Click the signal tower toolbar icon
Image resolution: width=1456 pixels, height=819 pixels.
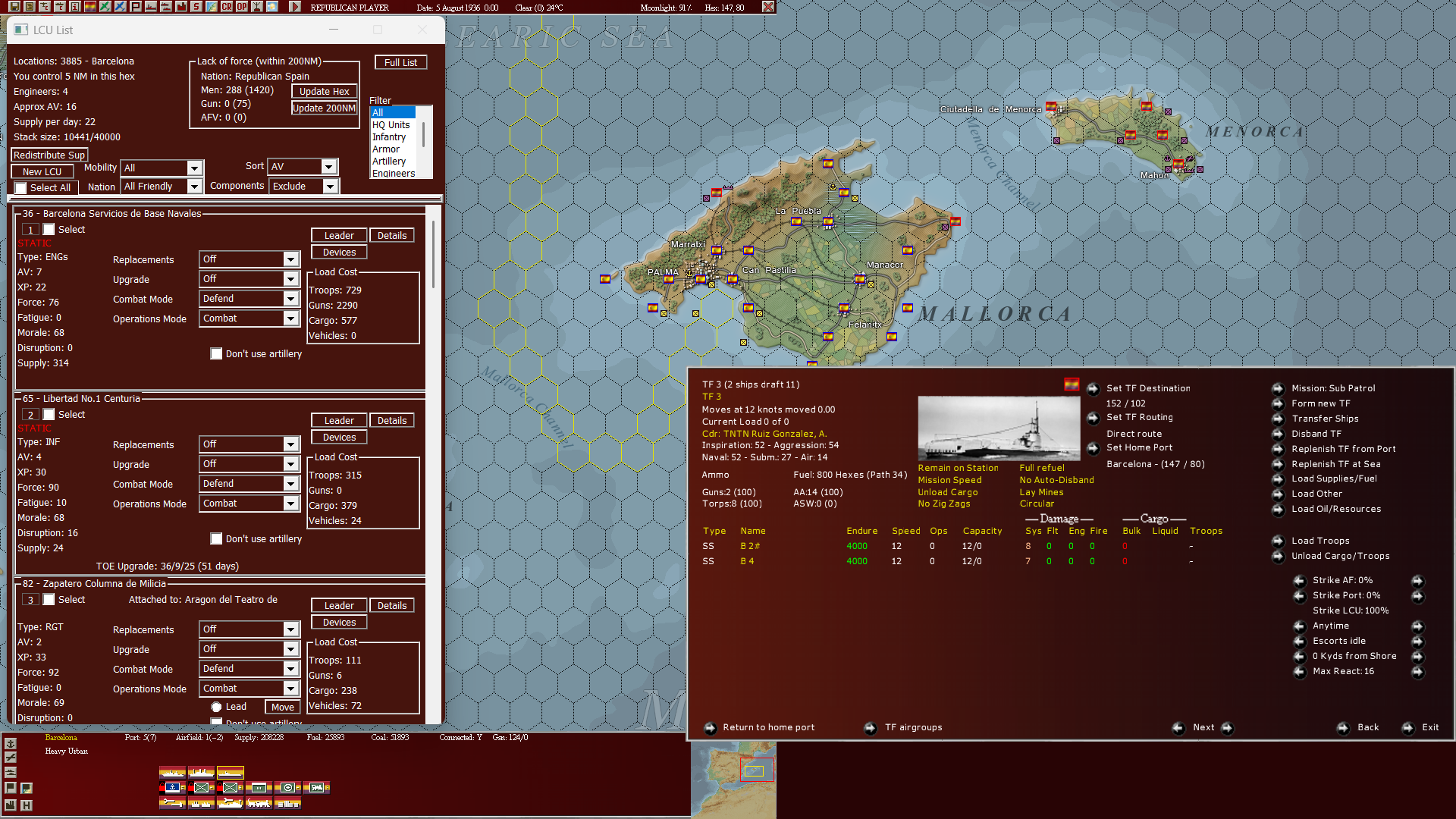tap(256, 7)
